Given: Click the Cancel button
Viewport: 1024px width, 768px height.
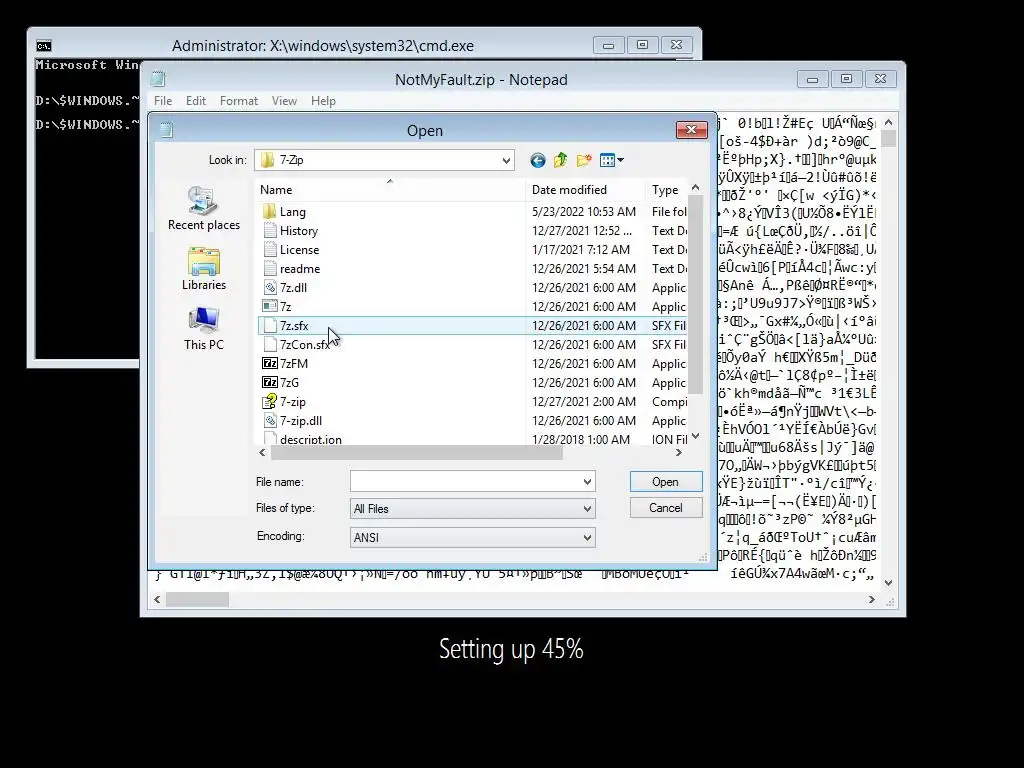Looking at the screenshot, I should (x=665, y=508).
